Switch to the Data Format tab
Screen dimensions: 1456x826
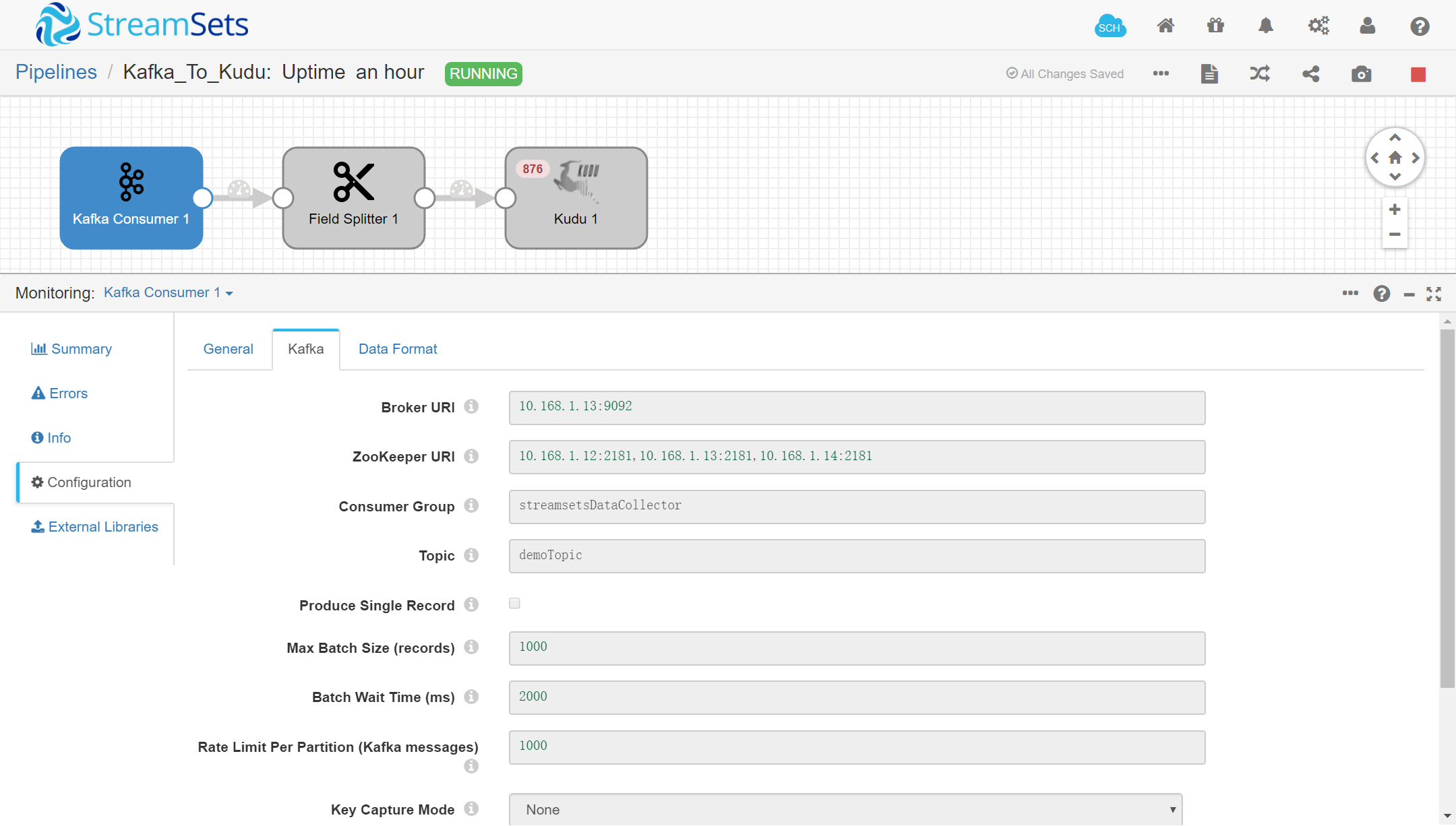(x=398, y=349)
